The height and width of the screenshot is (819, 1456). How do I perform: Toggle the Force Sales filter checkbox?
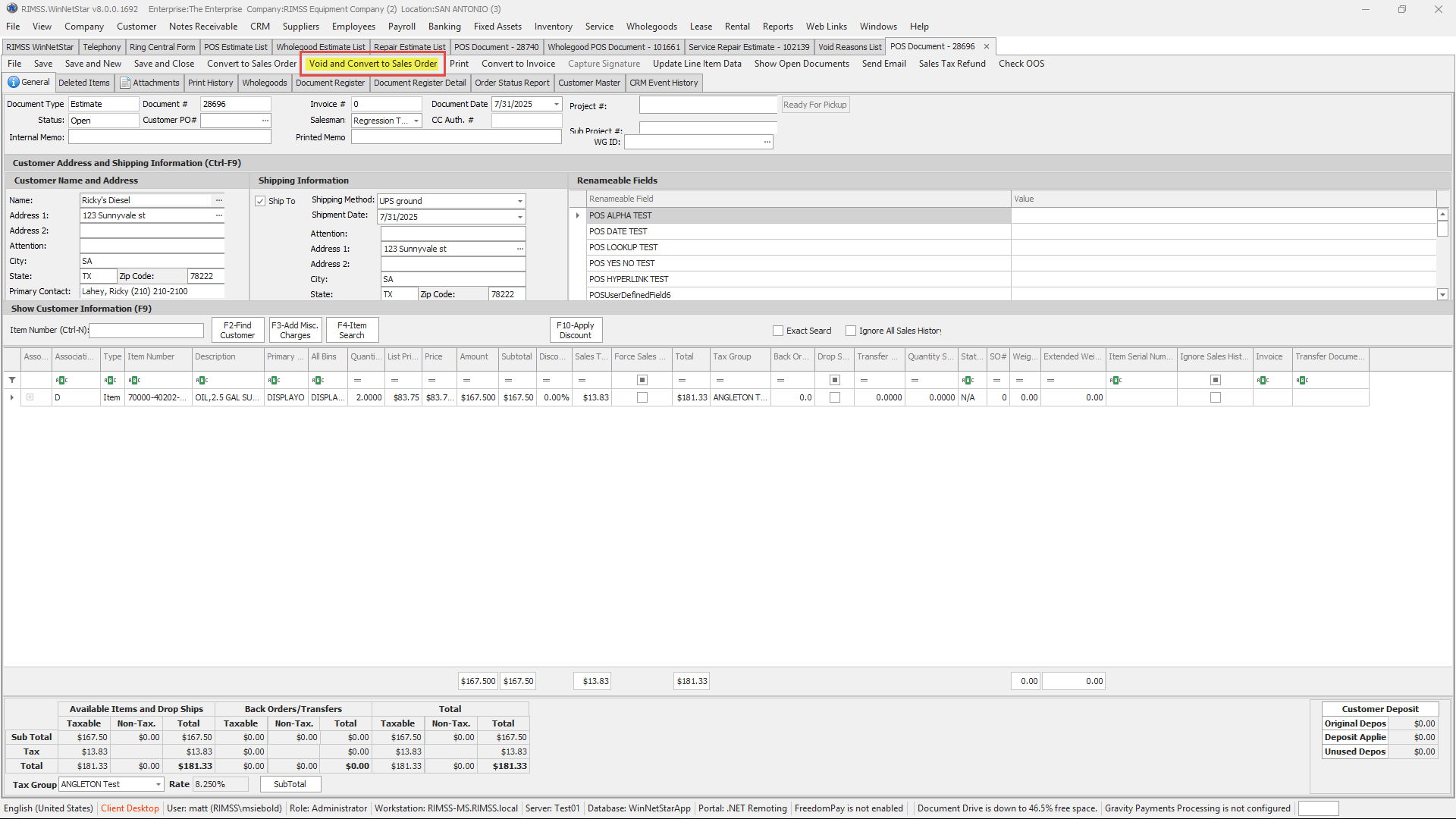pyautogui.click(x=642, y=380)
